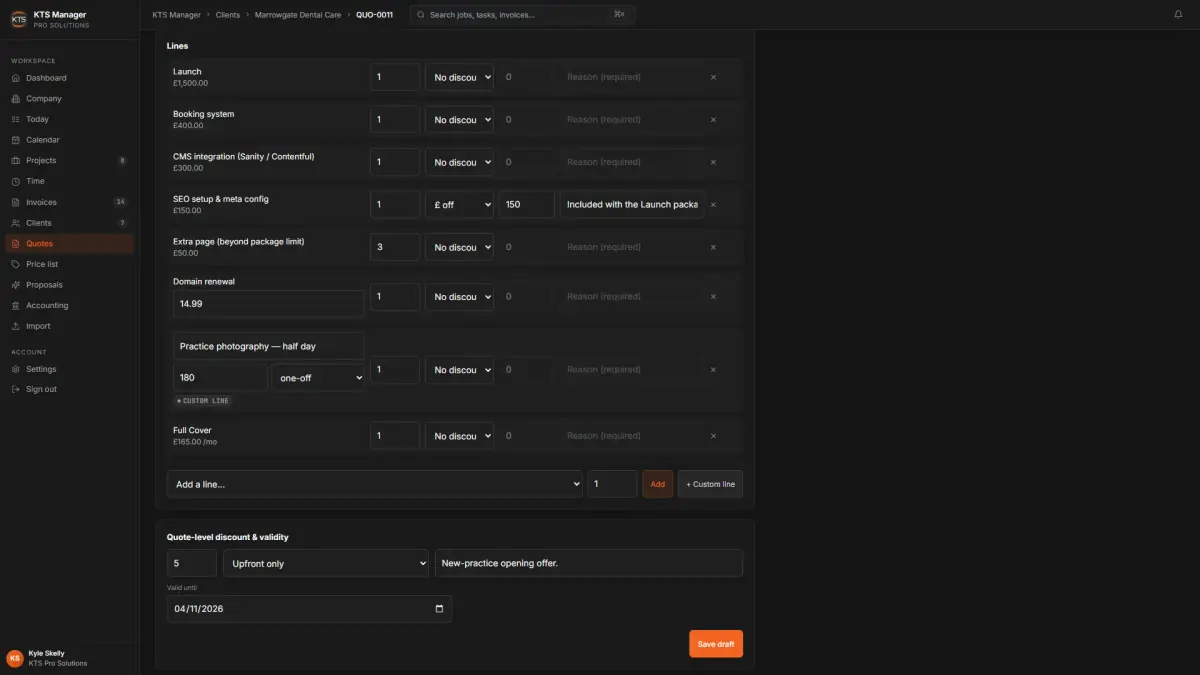Open Settings under Account
Screen dimensions: 1200x675
[x=69, y=369]
